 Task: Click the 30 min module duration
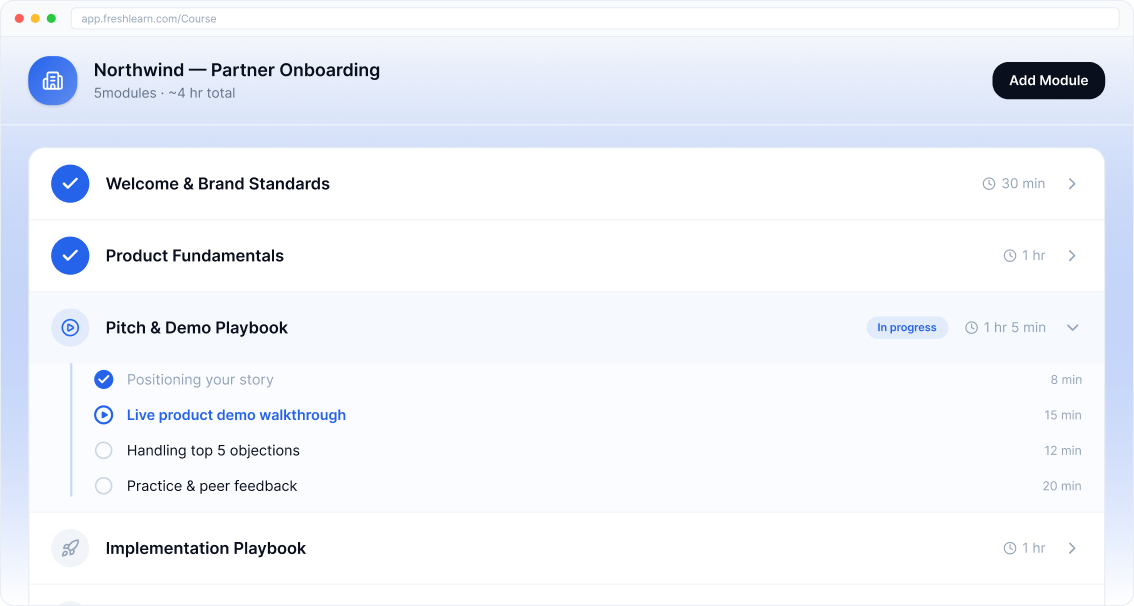coord(1023,184)
